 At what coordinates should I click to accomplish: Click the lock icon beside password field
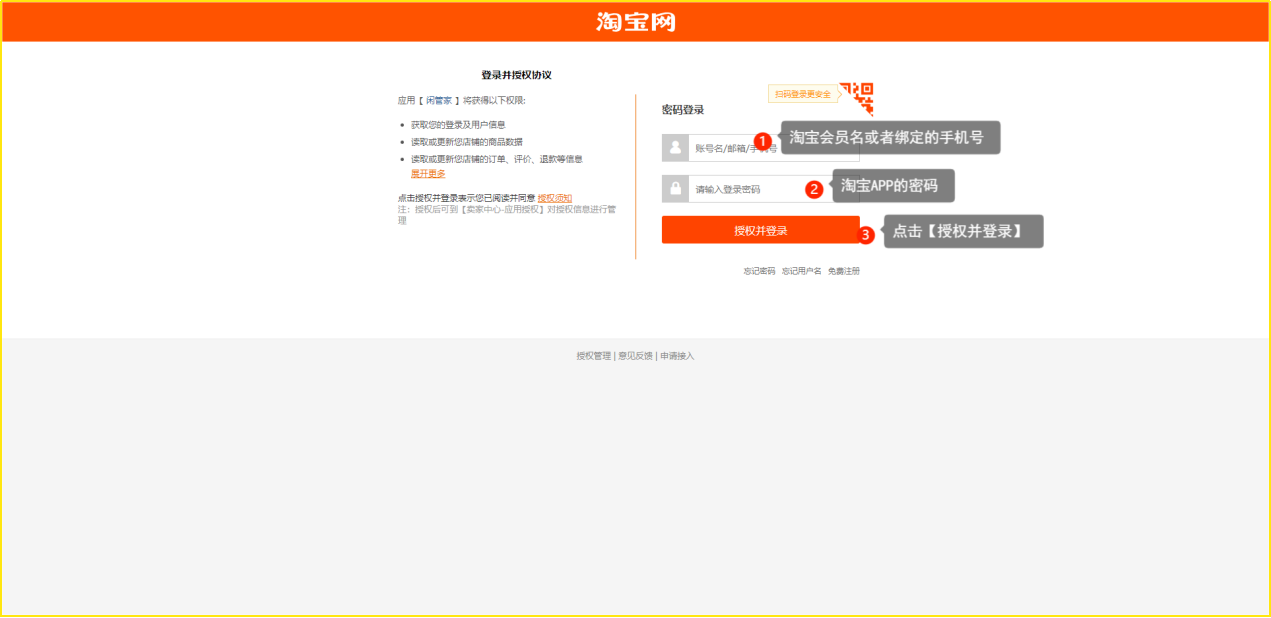click(x=675, y=189)
